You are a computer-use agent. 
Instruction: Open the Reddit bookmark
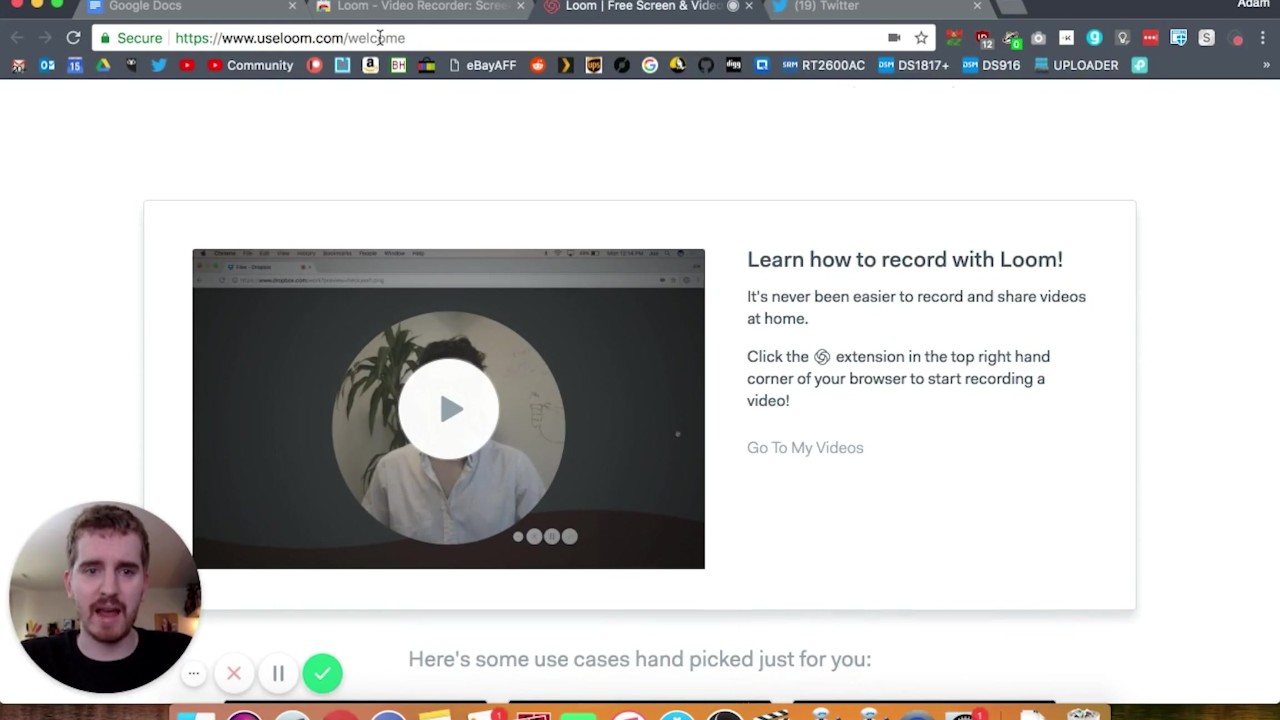(x=538, y=65)
